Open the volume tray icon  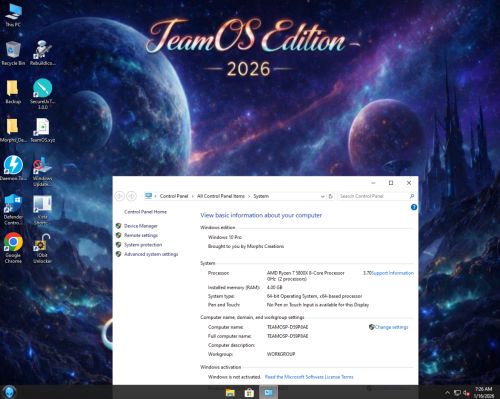click(466, 393)
